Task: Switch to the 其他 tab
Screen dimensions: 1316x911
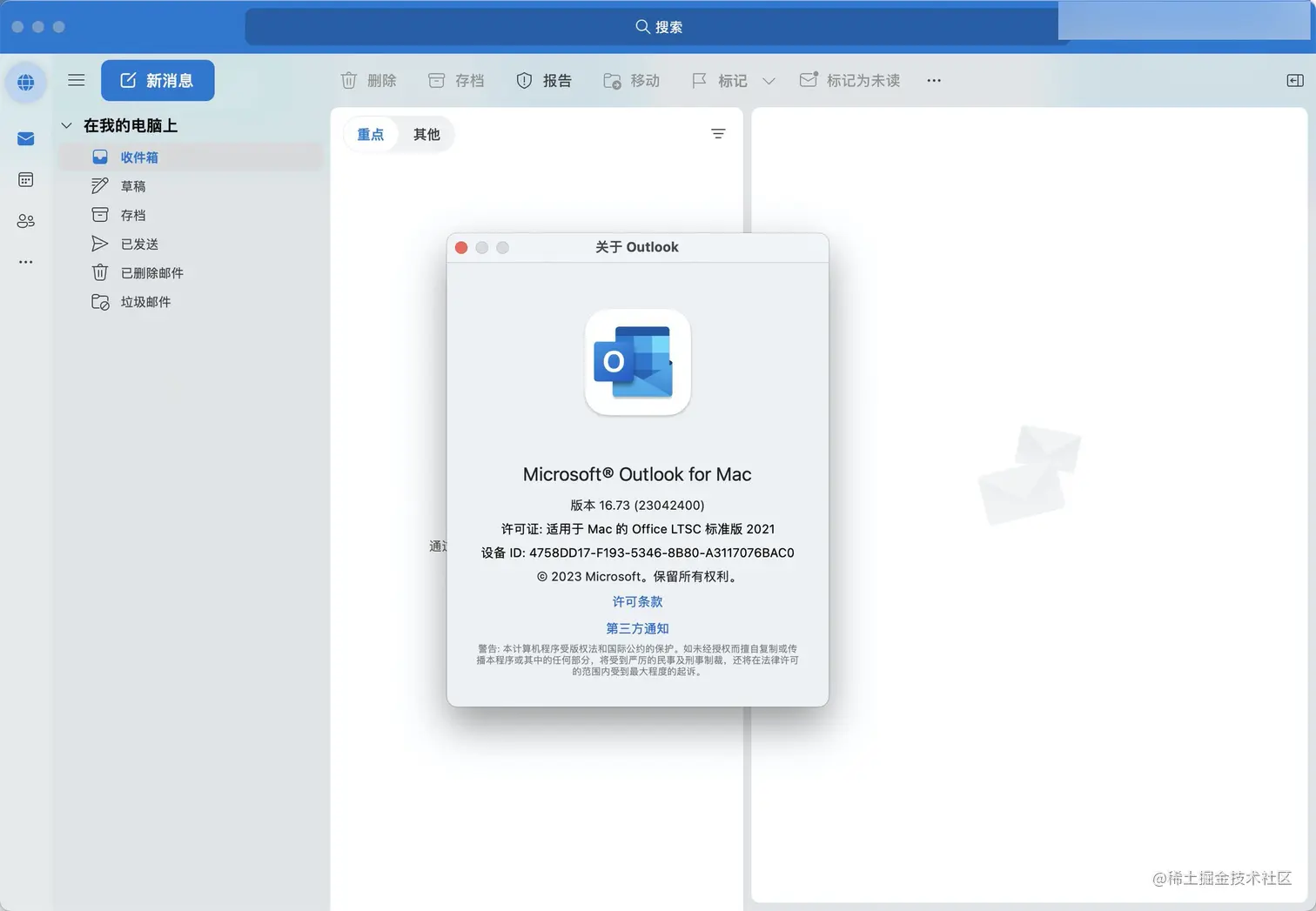Action: pyautogui.click(x=426, y=134)
